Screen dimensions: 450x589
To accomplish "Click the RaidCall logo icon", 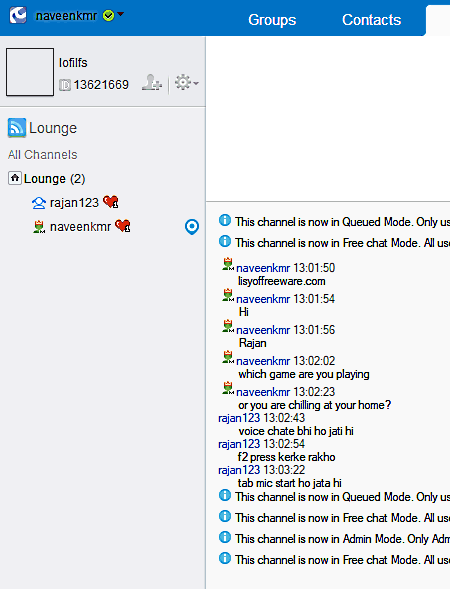I will [18, 15].
